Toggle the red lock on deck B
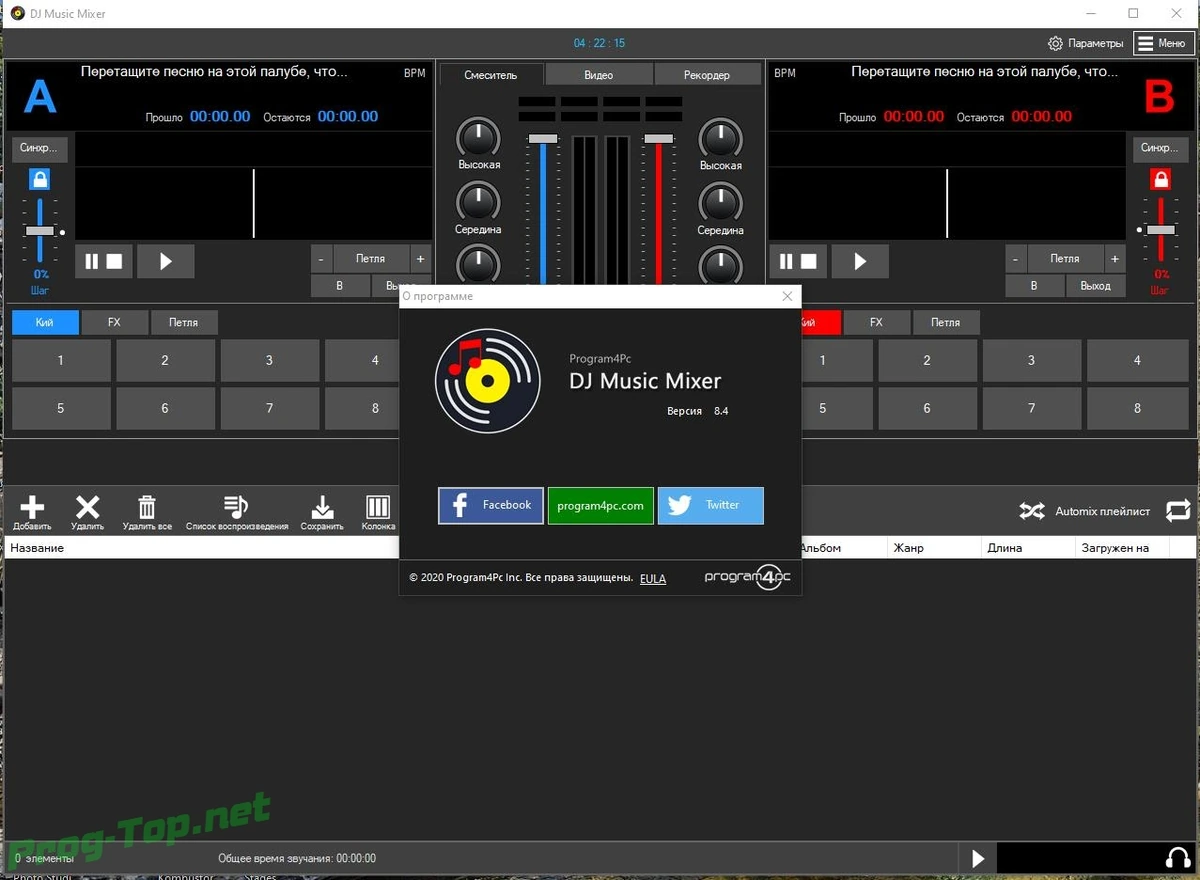1200x880 pixels. pos(1161,180)
